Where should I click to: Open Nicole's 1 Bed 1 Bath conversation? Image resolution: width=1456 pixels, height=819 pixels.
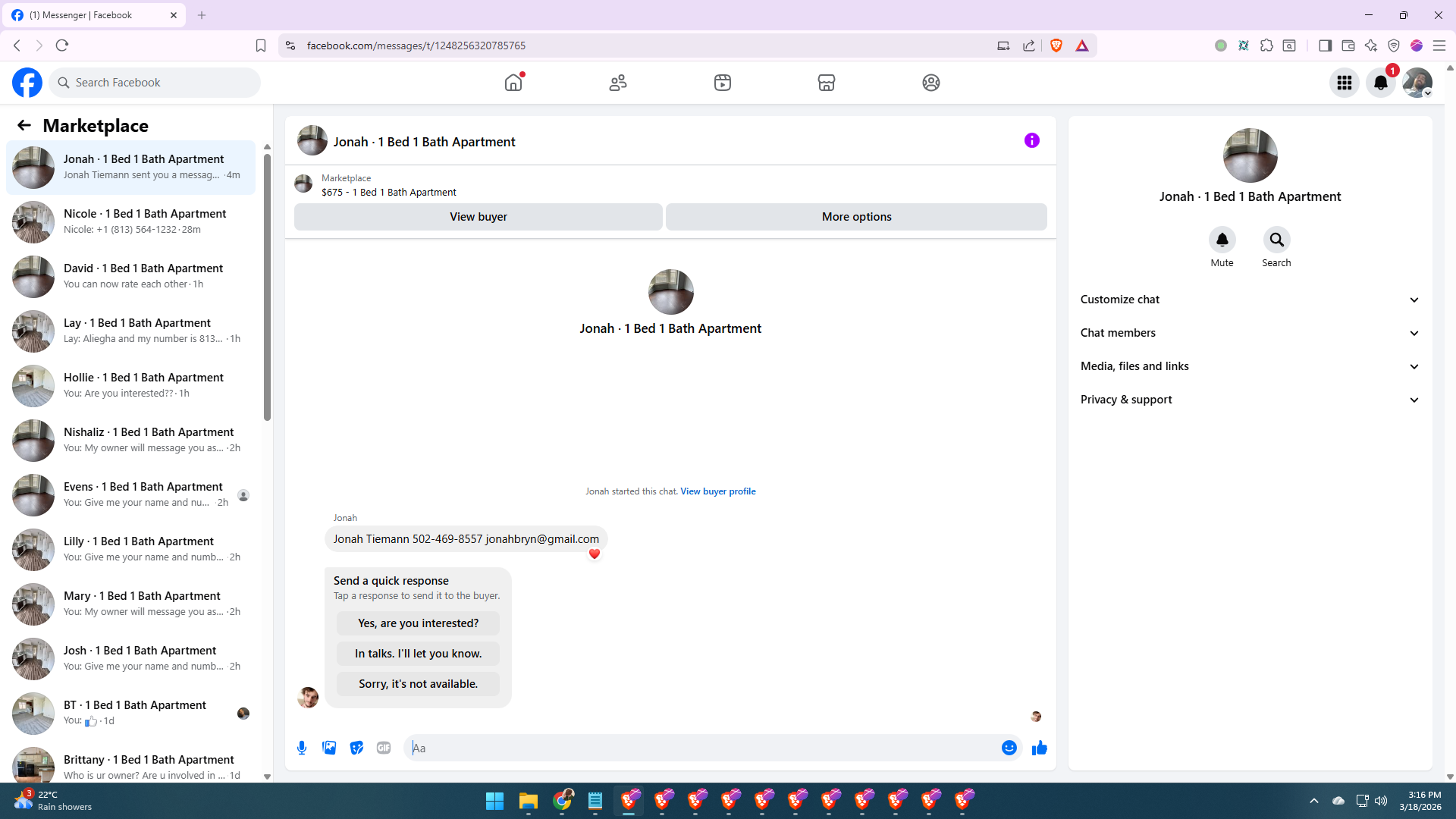tap(144, 221)
